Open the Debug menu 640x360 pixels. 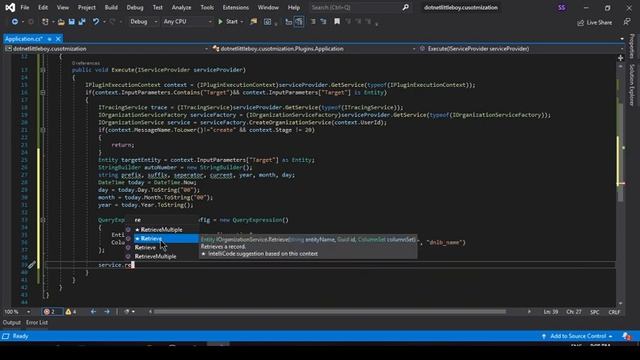point(135,7)
